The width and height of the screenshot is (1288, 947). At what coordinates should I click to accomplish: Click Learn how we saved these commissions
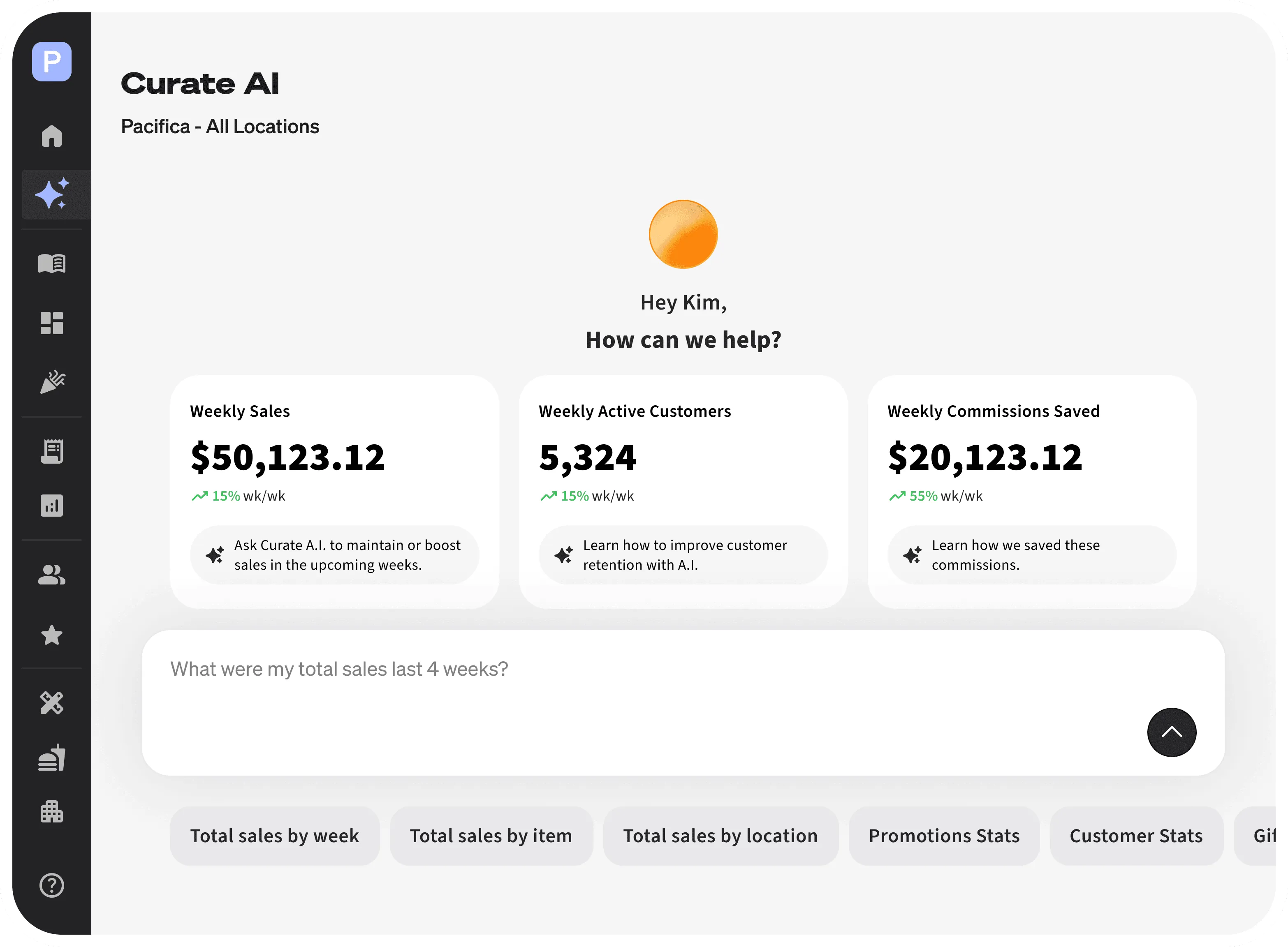pos(1032,555)
